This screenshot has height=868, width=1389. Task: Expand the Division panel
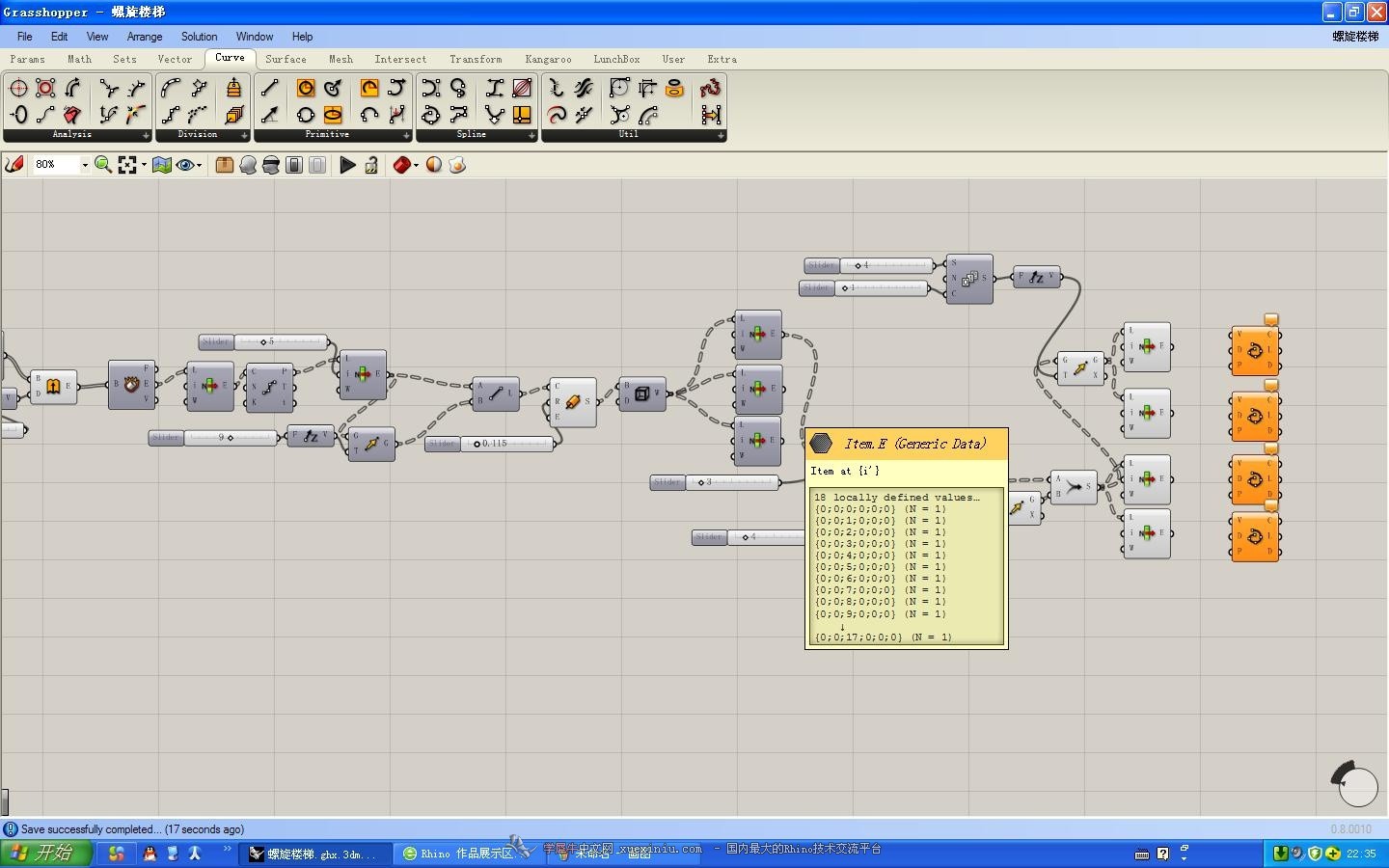point(243,135)
